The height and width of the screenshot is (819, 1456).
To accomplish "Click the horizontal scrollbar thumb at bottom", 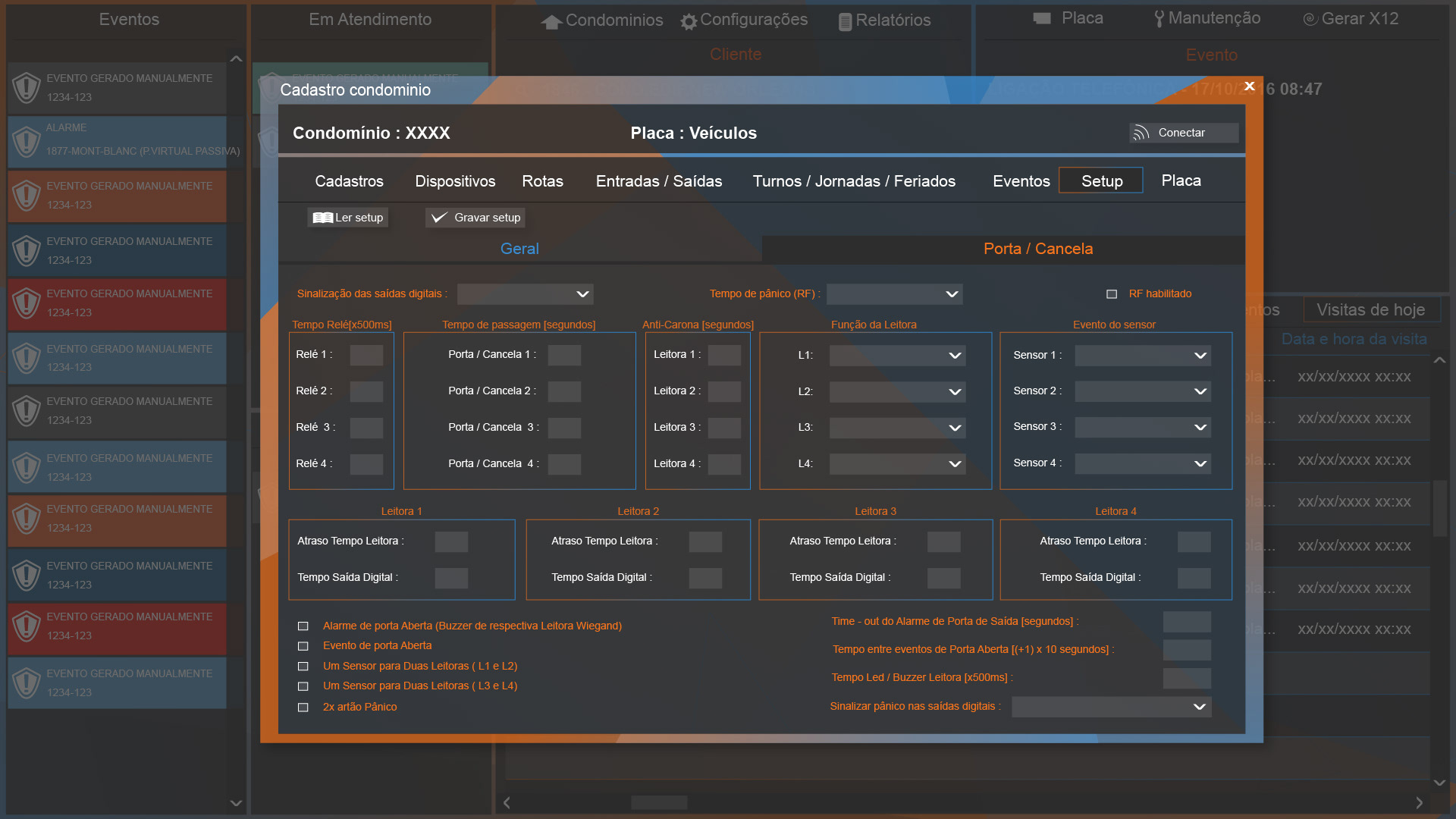I will pos(660,802).
